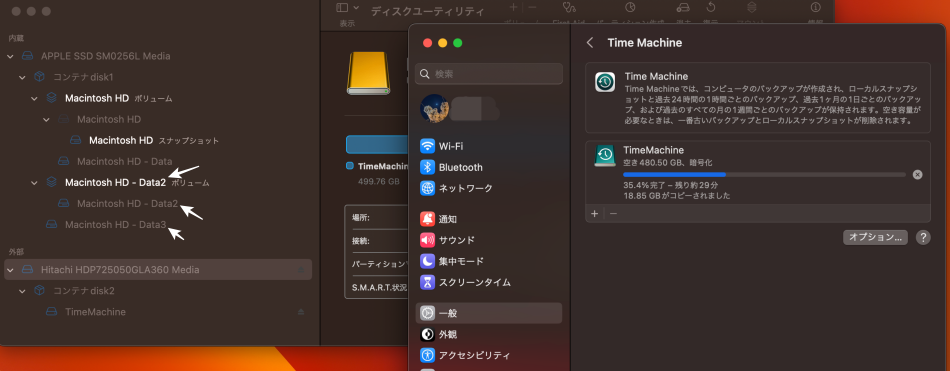Open スクリーンタイム settings in sidebar
The image size is (950, 371).
click(489, 282)
